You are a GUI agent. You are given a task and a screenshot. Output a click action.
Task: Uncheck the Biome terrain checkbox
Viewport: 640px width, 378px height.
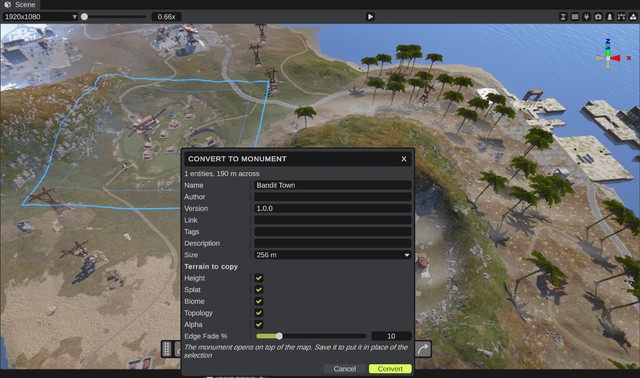click(258, 301)
